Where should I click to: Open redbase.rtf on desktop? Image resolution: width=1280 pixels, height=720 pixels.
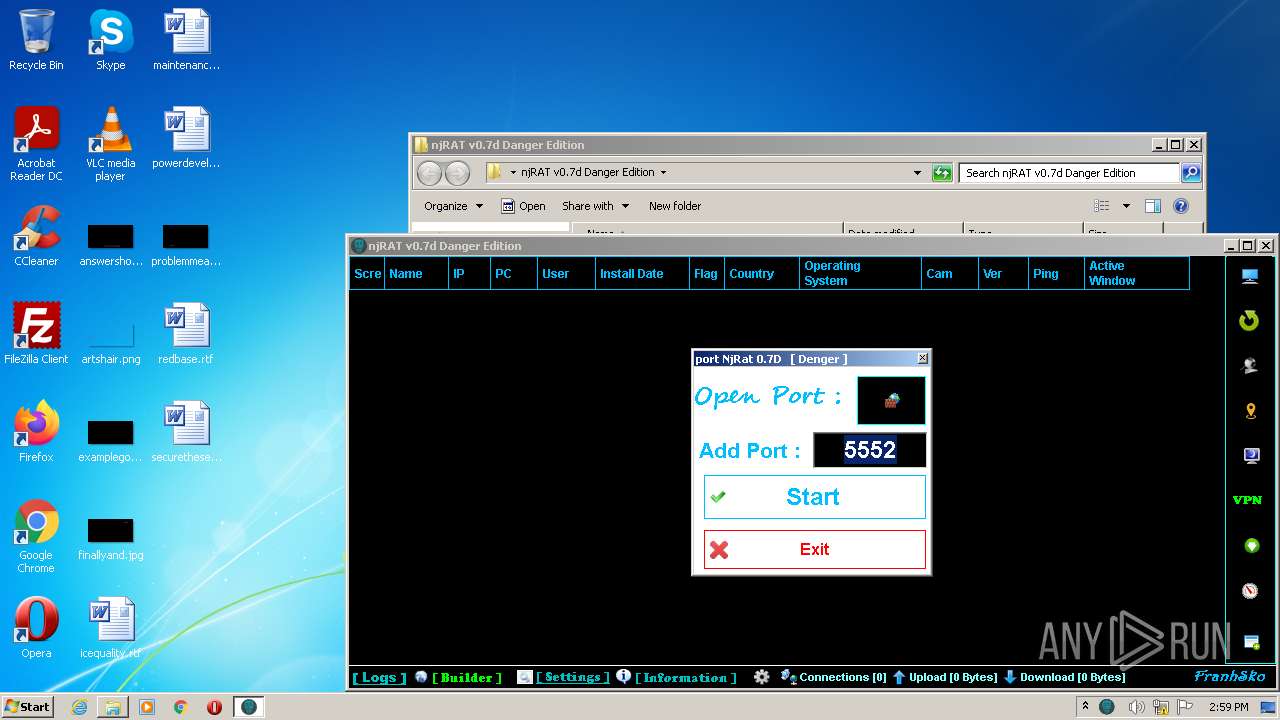185,334
